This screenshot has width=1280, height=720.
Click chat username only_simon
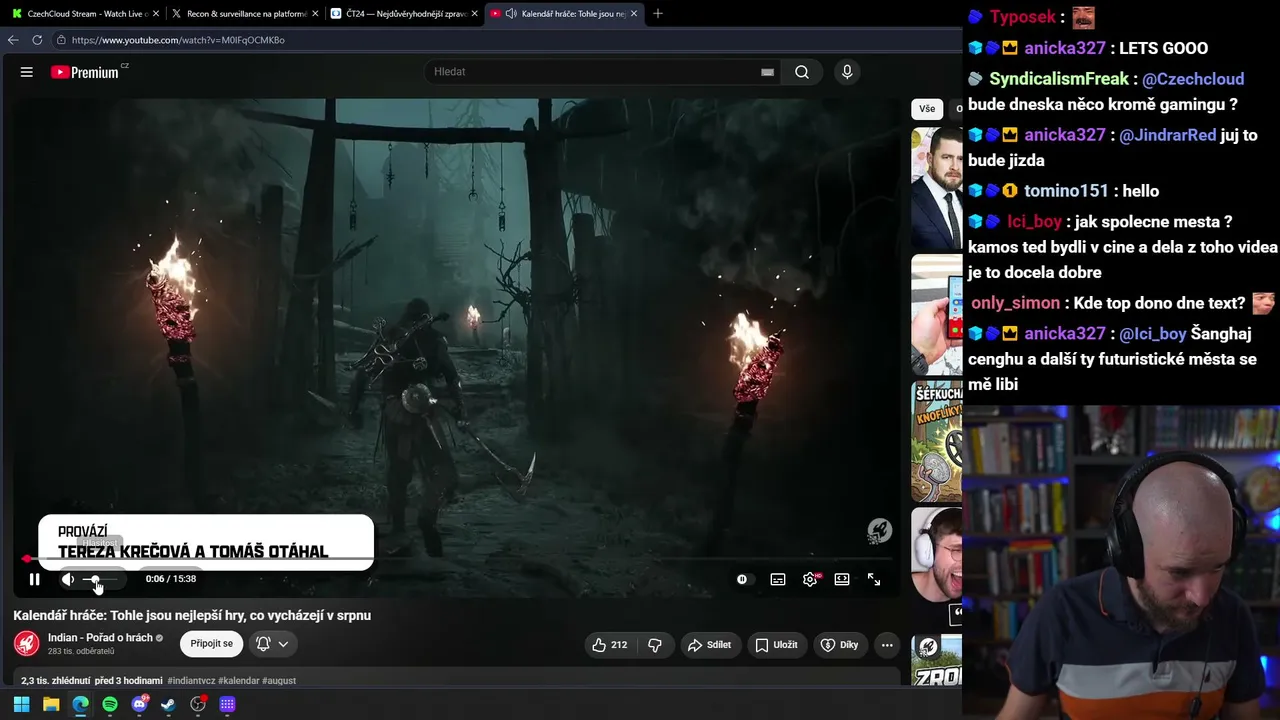click(x=1015, y=303)
